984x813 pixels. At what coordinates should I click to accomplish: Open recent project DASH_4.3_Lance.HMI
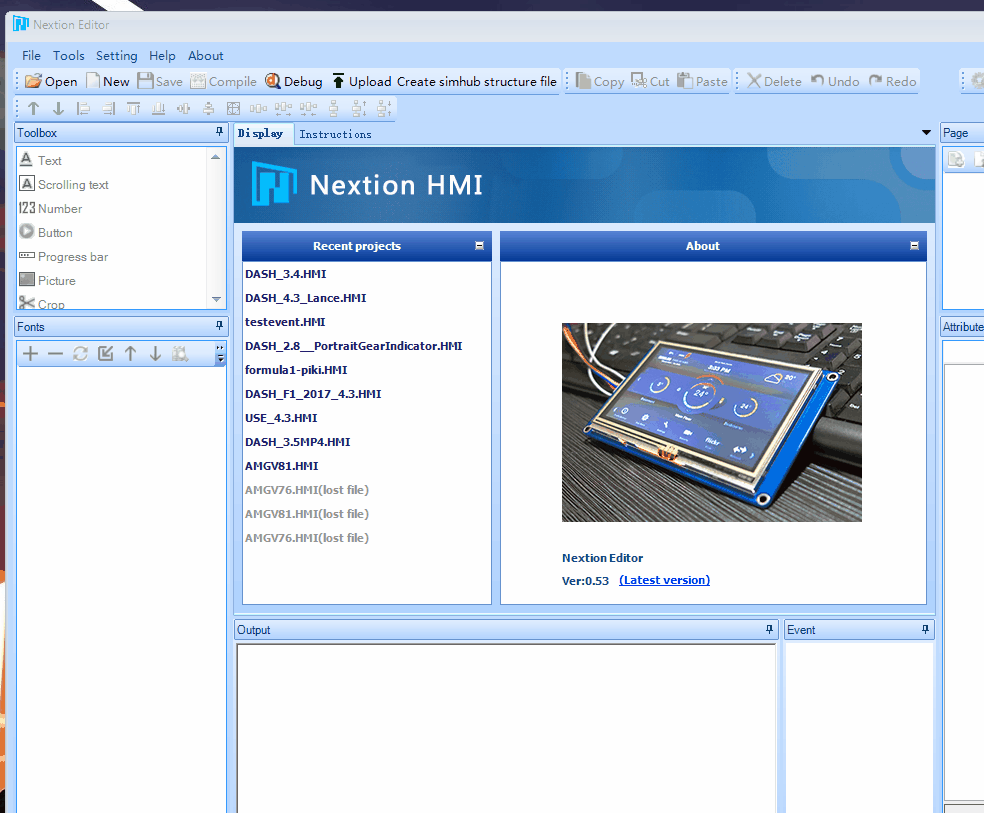[305, 297]
